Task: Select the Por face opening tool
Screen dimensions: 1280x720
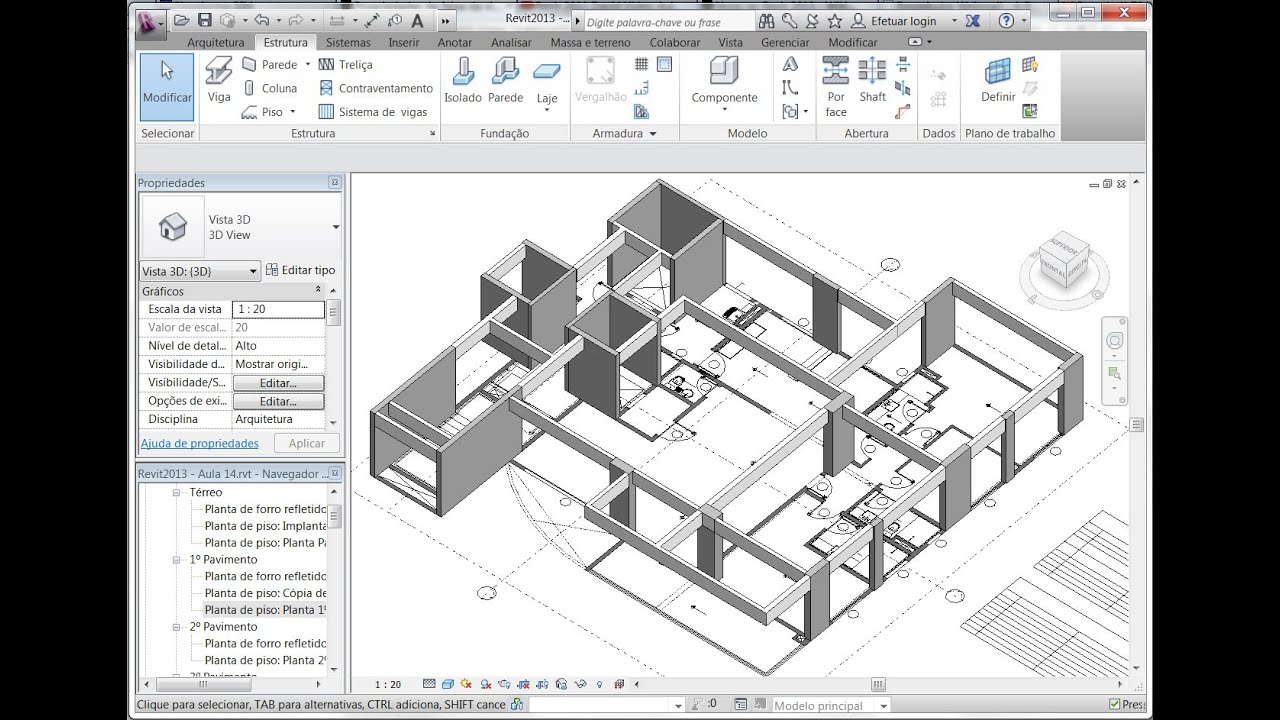Action: point(836,87)
